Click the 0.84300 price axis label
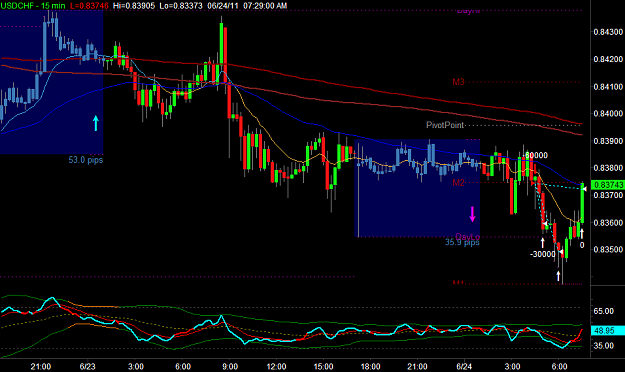The image size is (625, 372). pyautogui.click(x=608, y=32)
